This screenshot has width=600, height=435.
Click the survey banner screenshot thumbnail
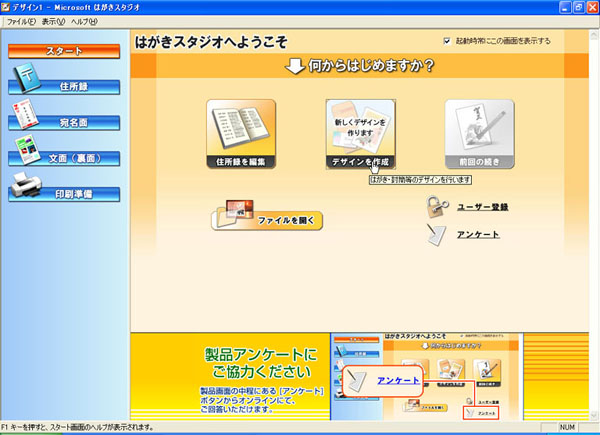click(x=426, y=377)
